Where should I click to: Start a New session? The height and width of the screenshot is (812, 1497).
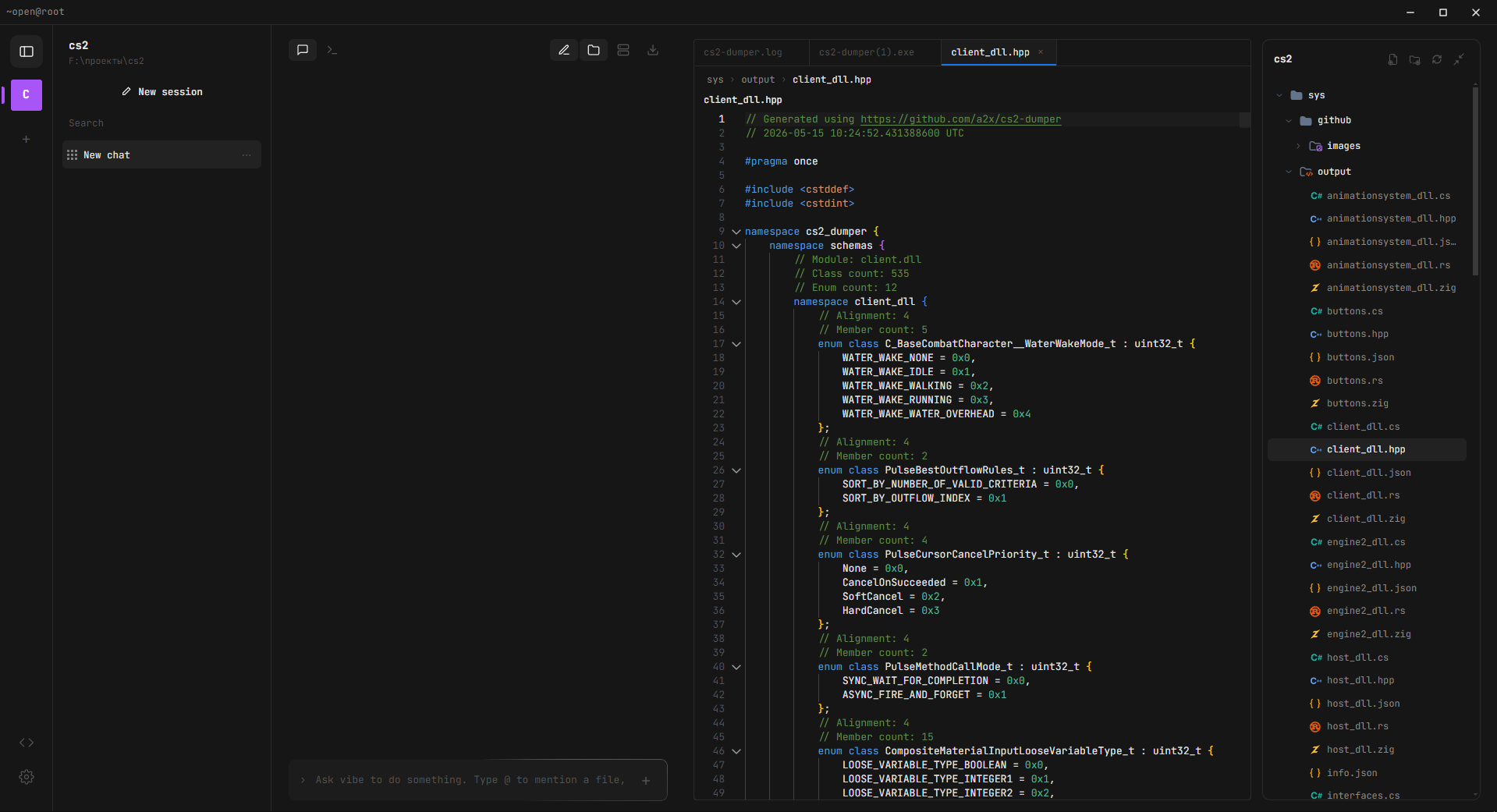click(x=162, y=92)
